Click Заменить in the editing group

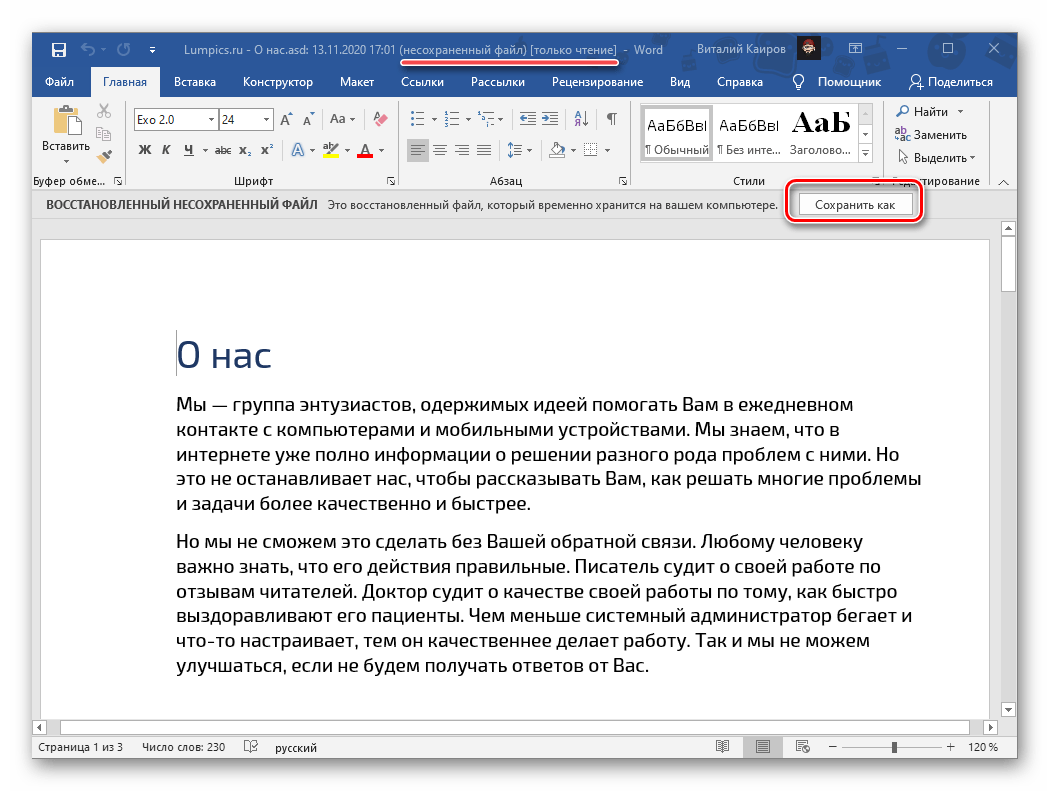point(932,134)
